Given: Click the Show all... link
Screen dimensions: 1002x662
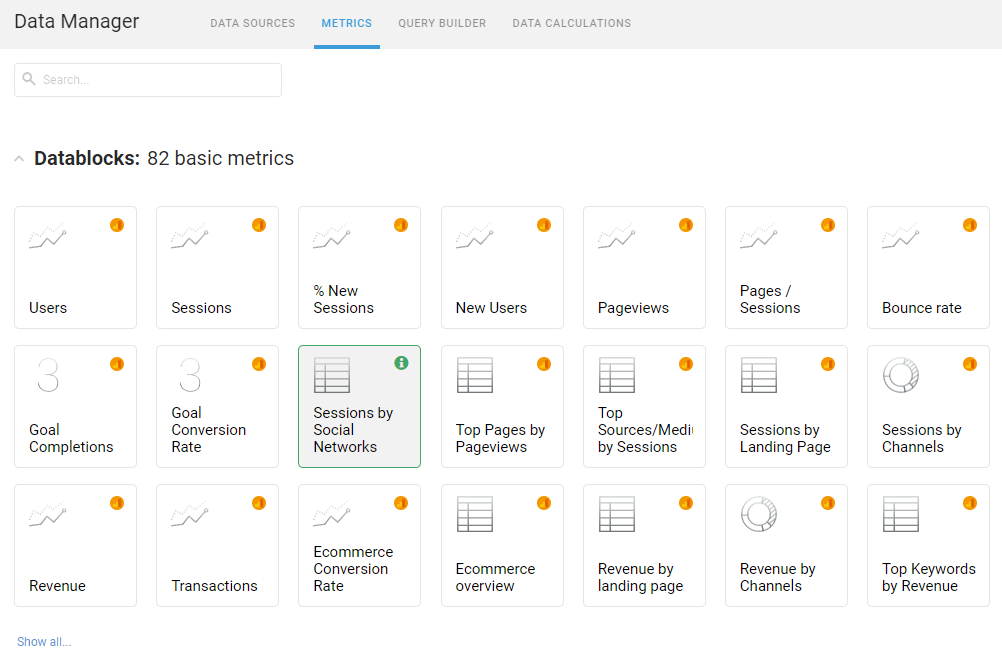Looking at the screenshot, I should (x=44, y=642).
